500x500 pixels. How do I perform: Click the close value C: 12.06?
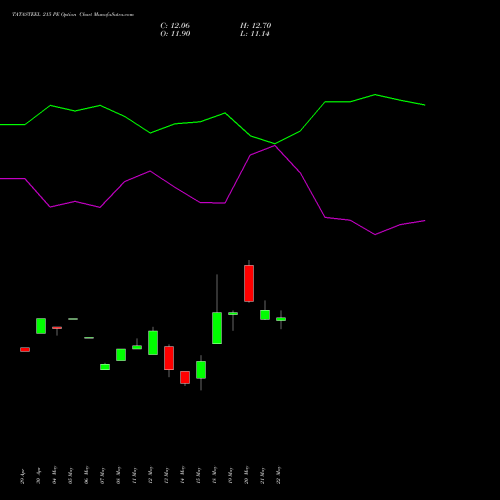[175, 26]
